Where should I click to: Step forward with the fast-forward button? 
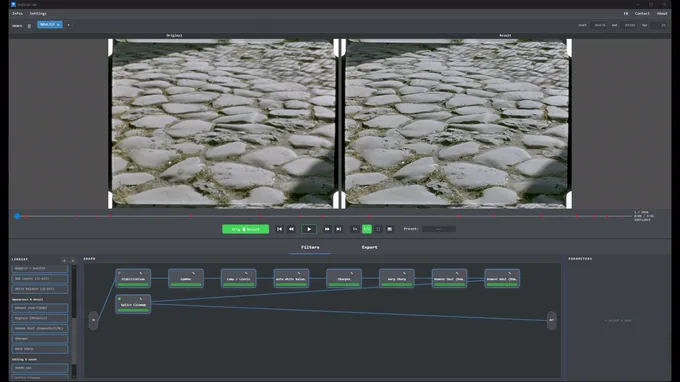327,229
